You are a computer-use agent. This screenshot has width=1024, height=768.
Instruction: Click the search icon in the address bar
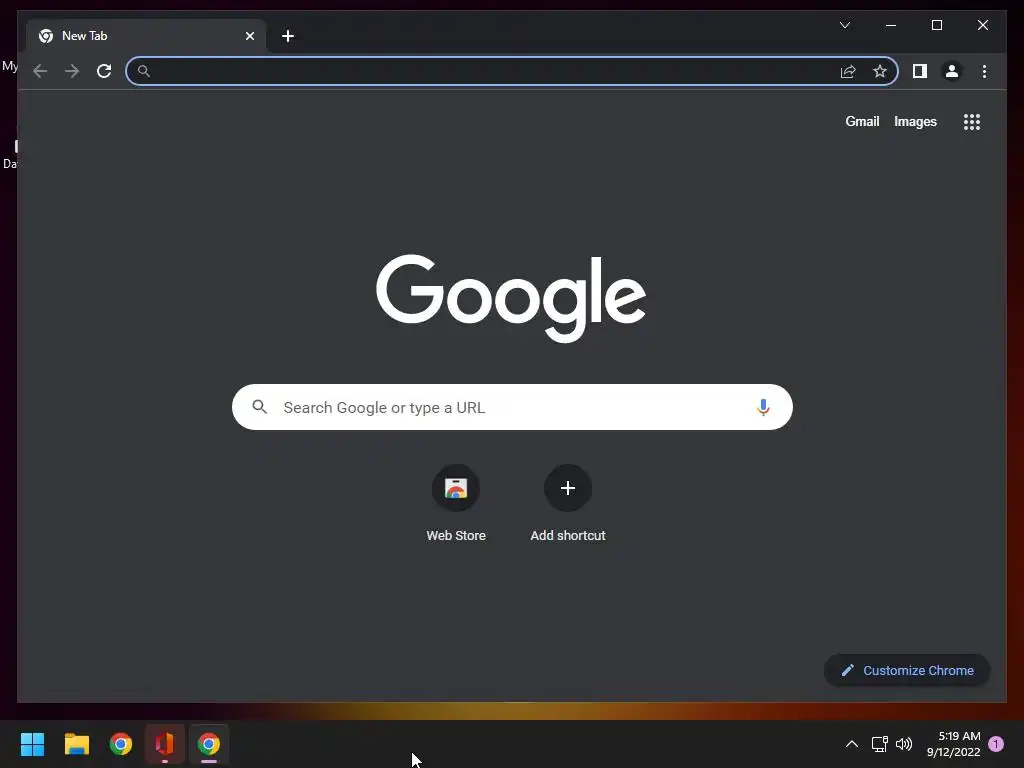coord(144,71)
